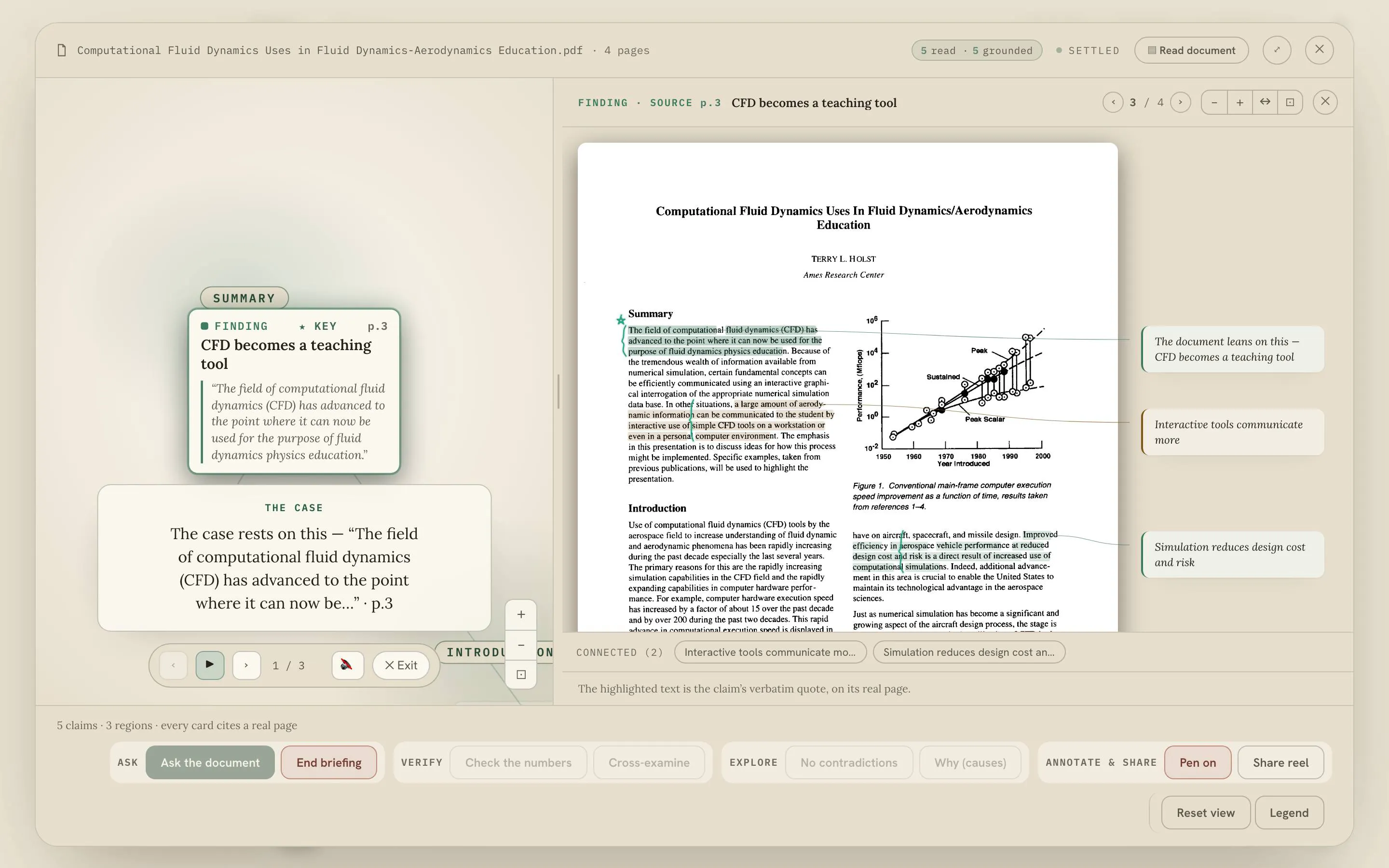End the briefing

pyautogui.click(x=329, y=762)
